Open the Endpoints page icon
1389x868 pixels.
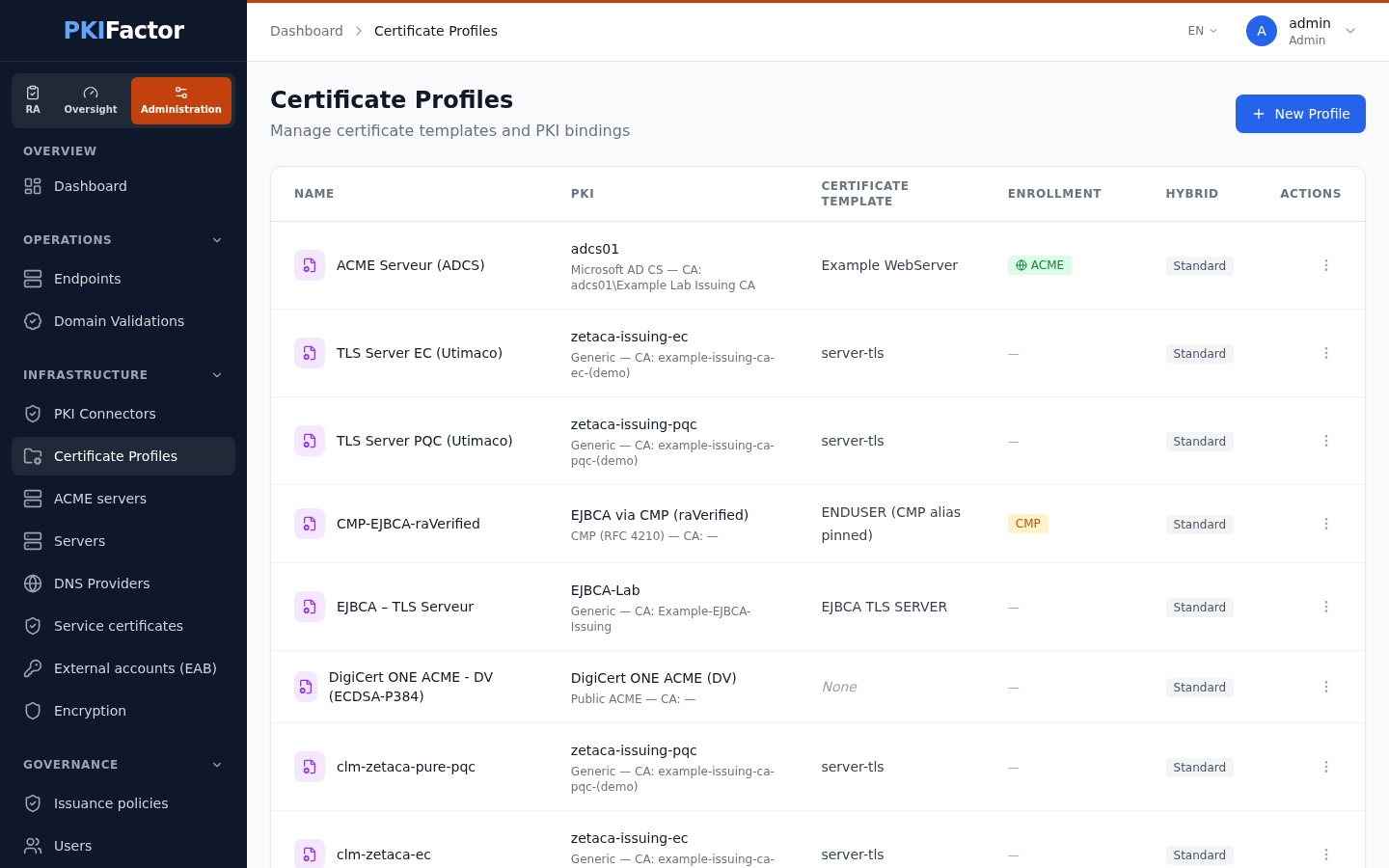(x=33, y=279)
